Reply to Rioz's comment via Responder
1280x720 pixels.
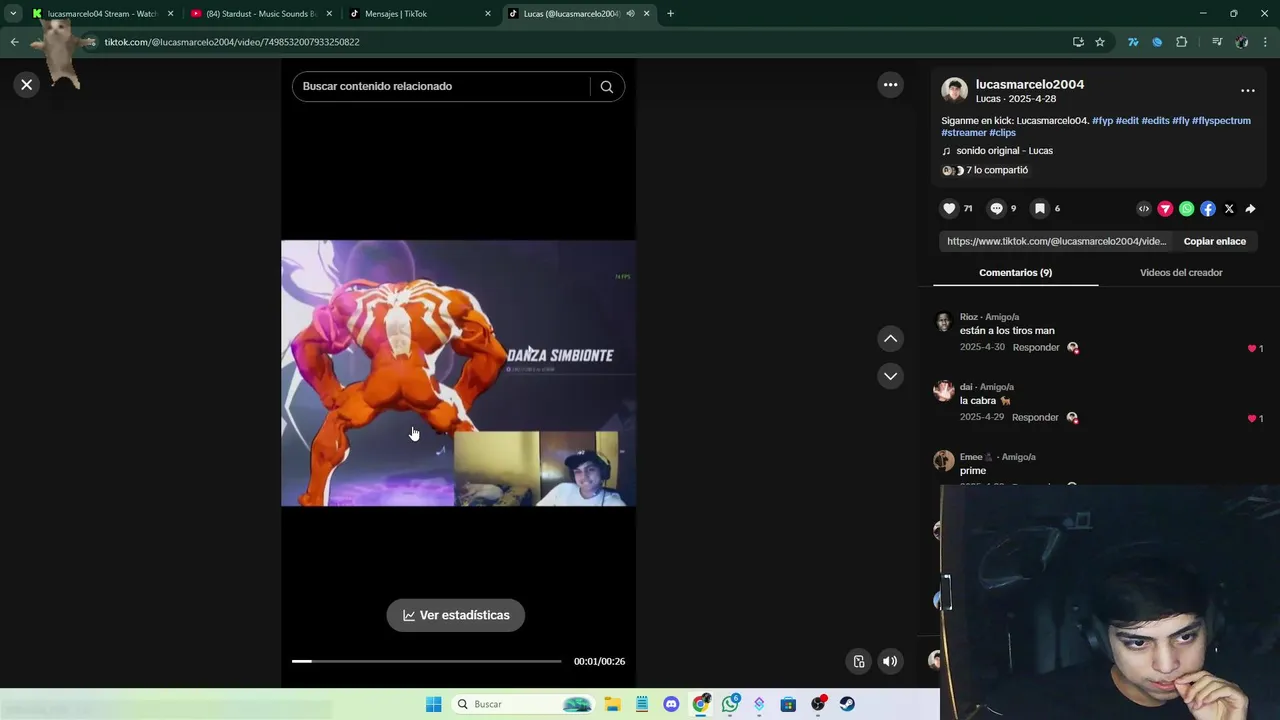click(1036, 348)
